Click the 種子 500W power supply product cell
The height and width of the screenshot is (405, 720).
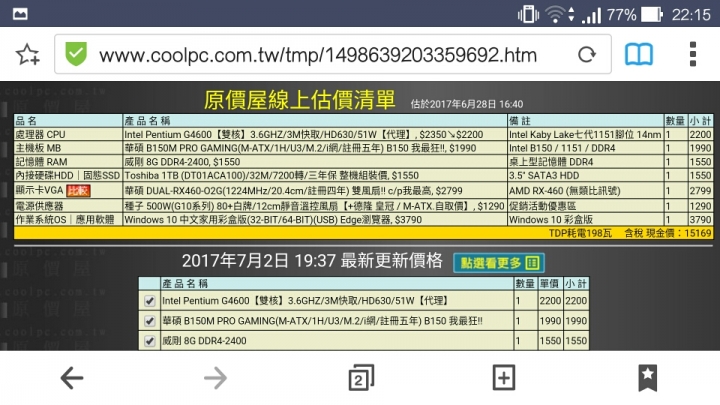click(315, 206)
